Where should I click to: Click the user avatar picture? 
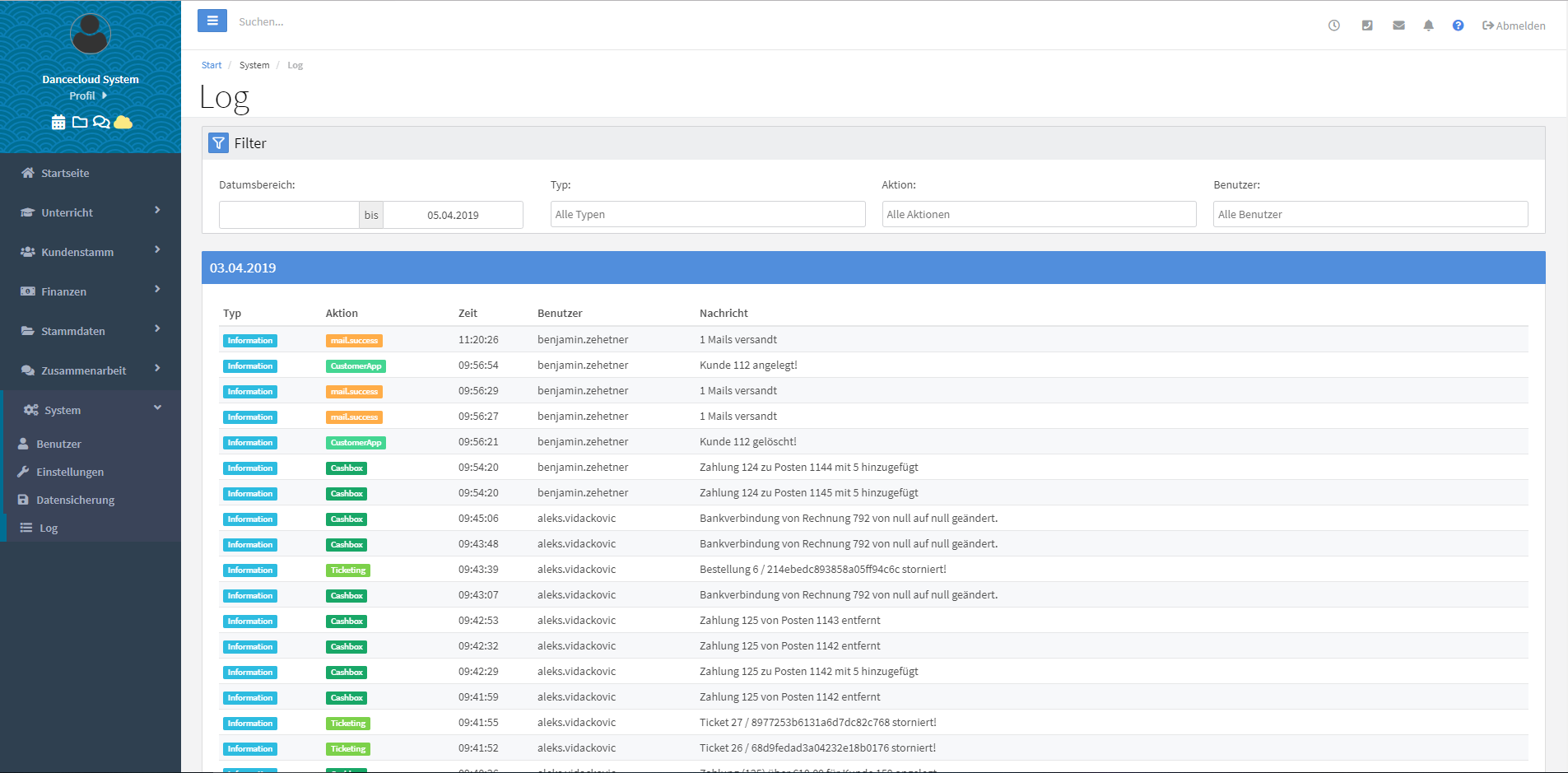[x=91, y=34]
